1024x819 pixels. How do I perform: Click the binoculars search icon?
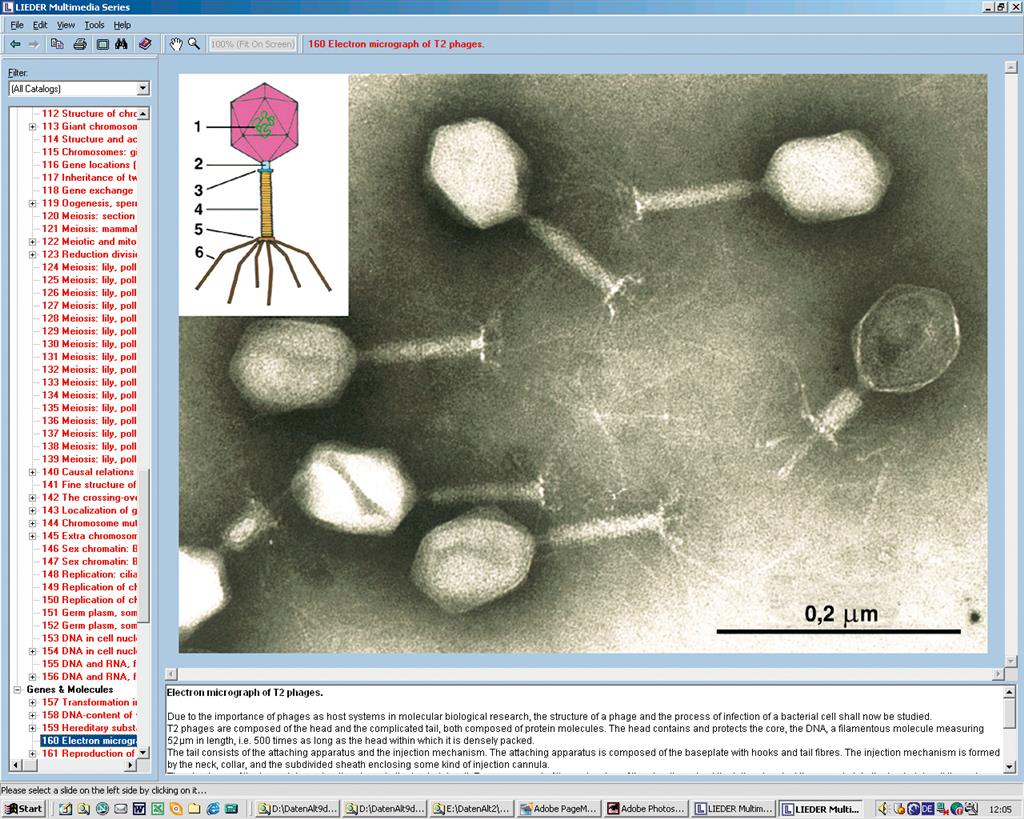click(x=122, y=44)
